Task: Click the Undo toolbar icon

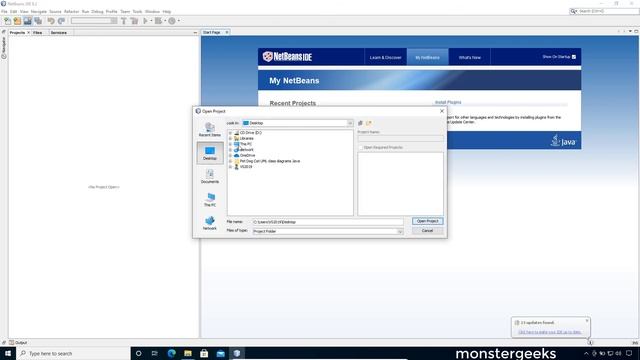Action: point(51,21)
